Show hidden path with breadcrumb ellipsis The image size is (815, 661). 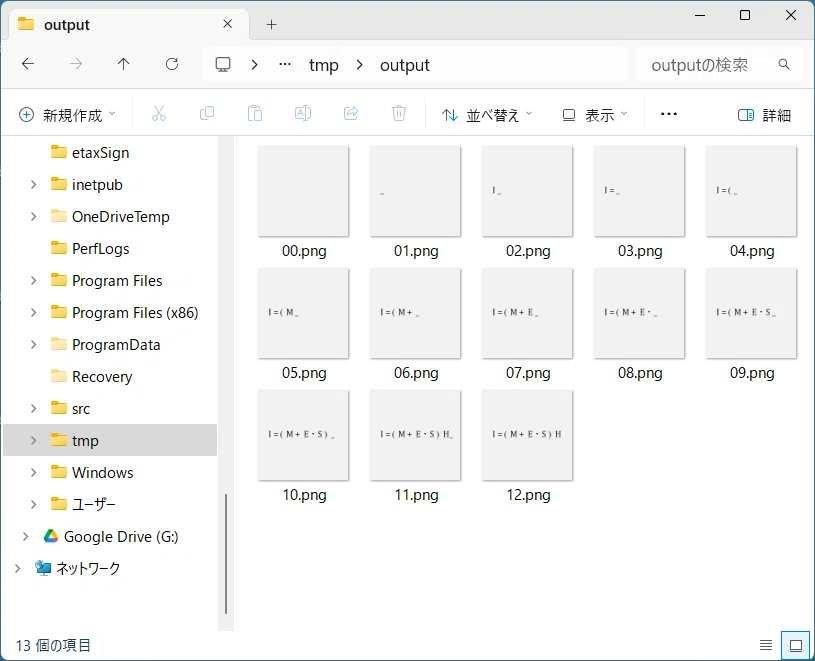tap(285, 64)
